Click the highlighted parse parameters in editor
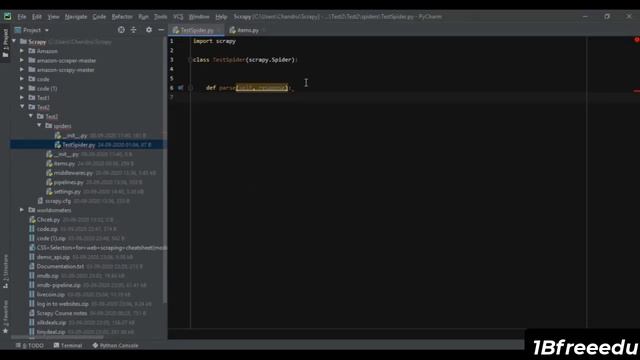This screenshot has height=360, width=640. 262,88
